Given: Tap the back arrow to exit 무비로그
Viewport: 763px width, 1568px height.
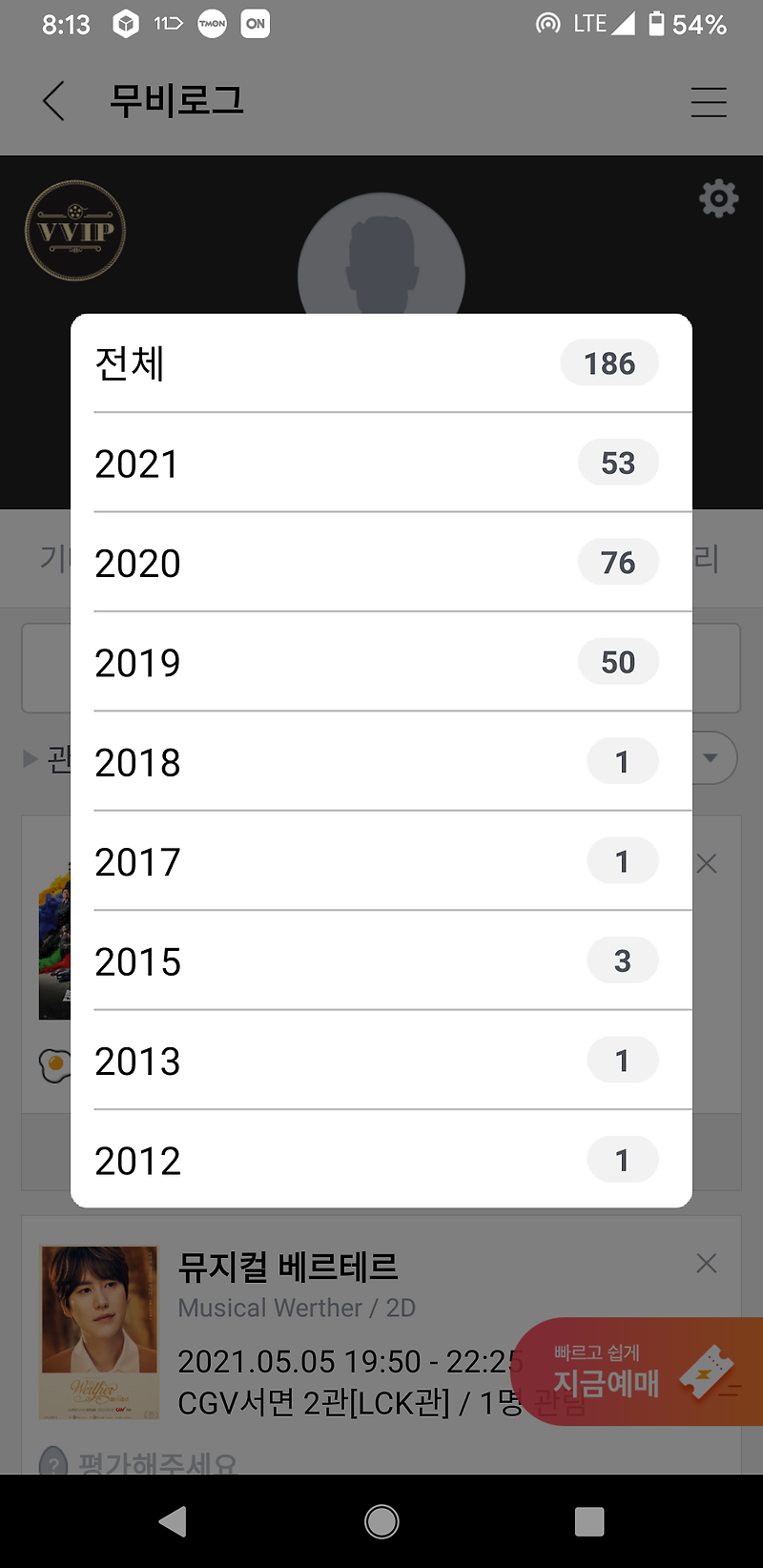Looking at the screenshot, I should pos(53,101).
